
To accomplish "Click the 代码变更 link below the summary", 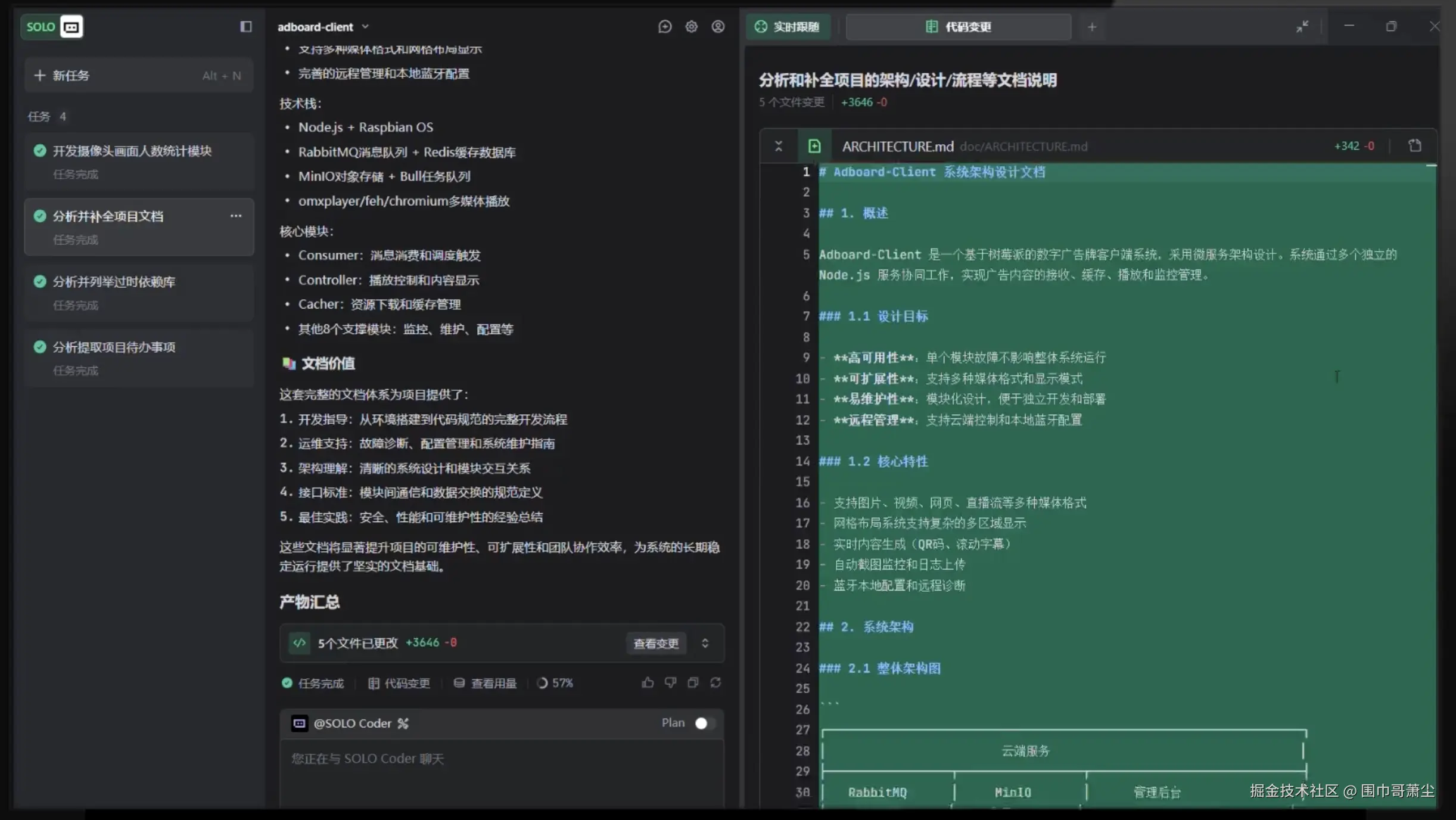I will pos(399,683).
